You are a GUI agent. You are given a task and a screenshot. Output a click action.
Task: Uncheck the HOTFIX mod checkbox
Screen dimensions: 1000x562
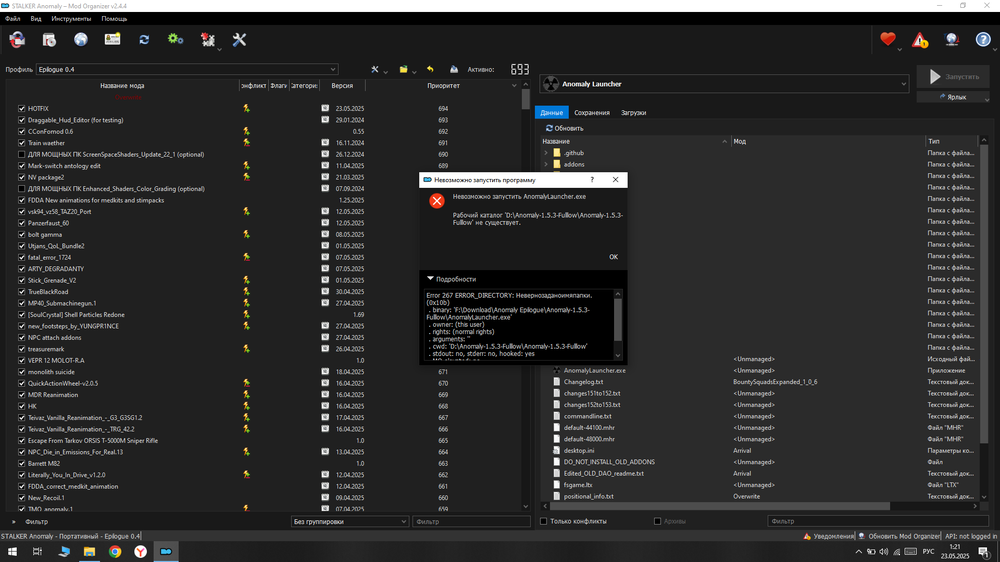coord(22,108)
